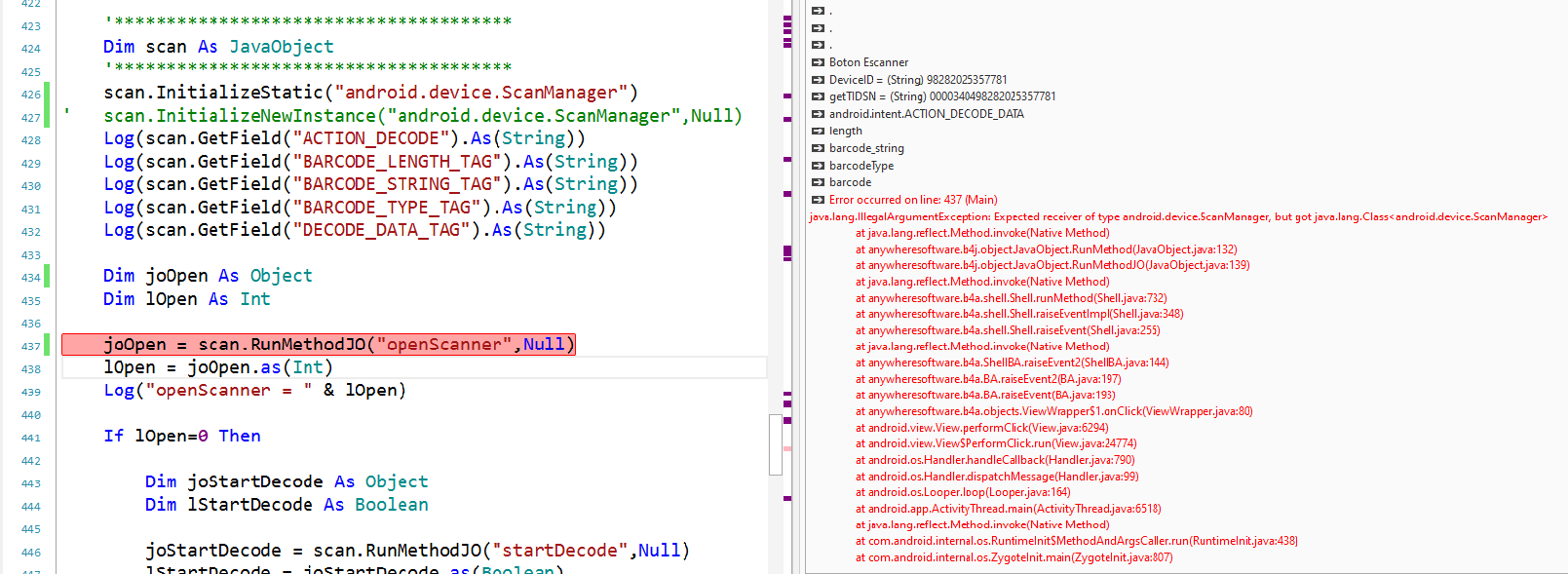1568x574 pixels.
Task: Click line number 437 in the gutter
Action: point(30,346)
